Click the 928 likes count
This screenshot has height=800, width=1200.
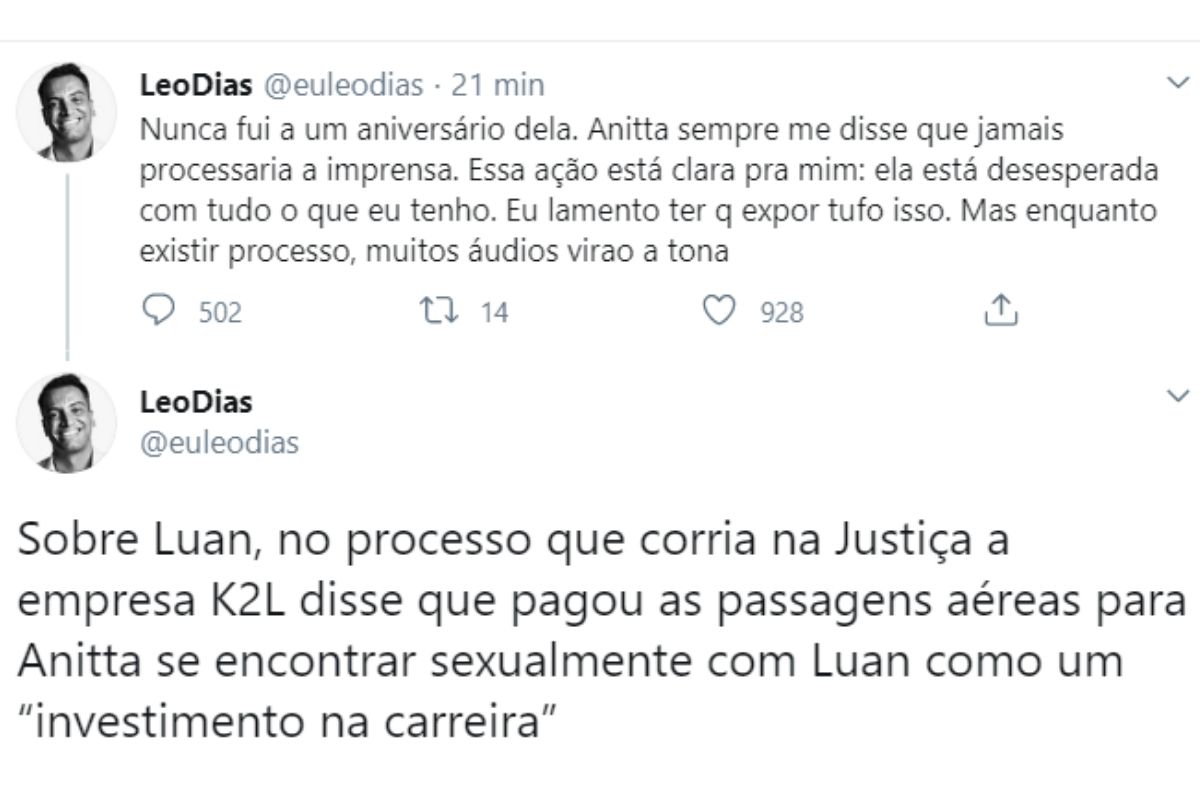point(782,314)
